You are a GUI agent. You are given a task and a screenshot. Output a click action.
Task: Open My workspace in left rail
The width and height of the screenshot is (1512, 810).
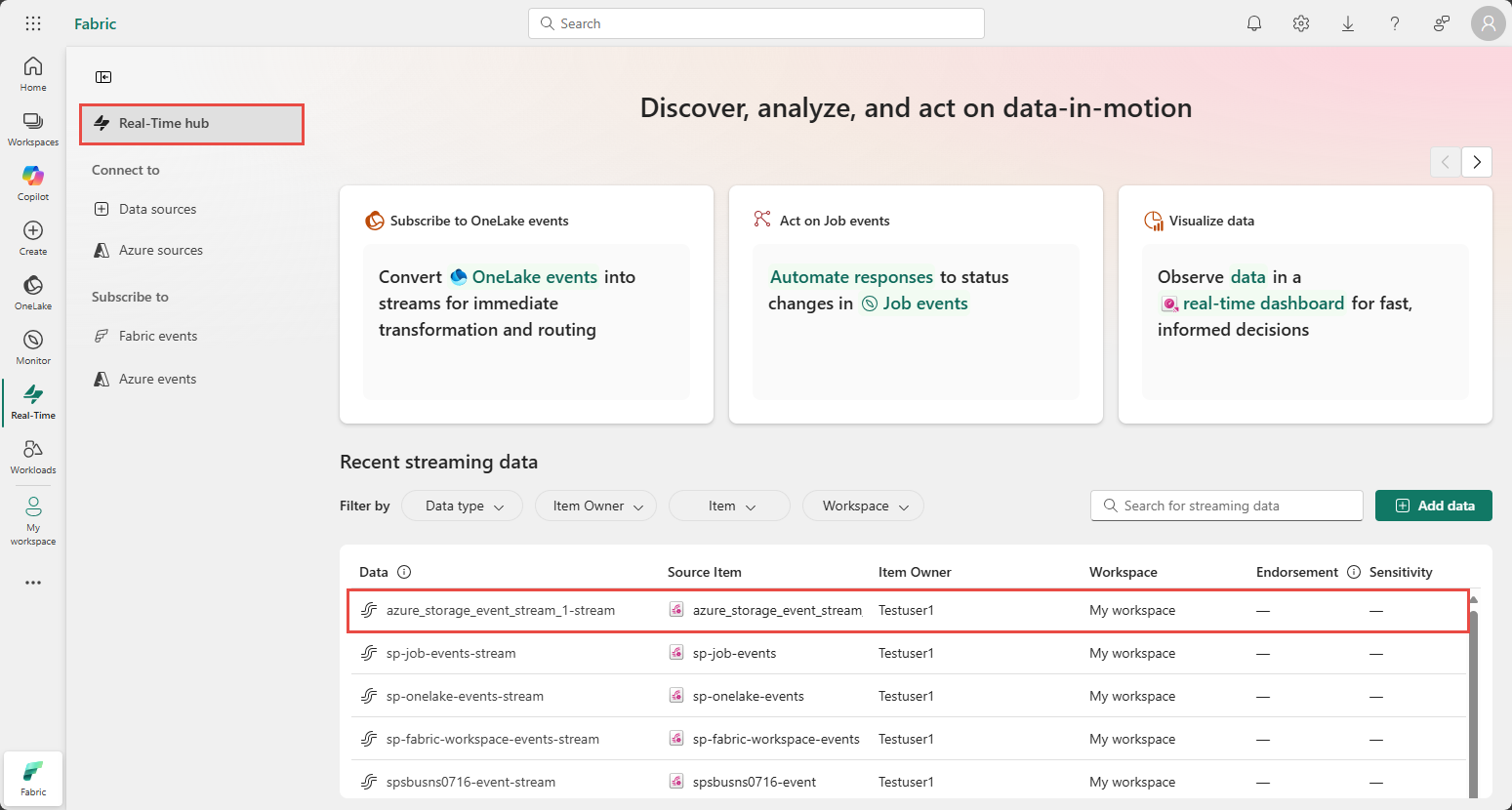coord(33,520)
